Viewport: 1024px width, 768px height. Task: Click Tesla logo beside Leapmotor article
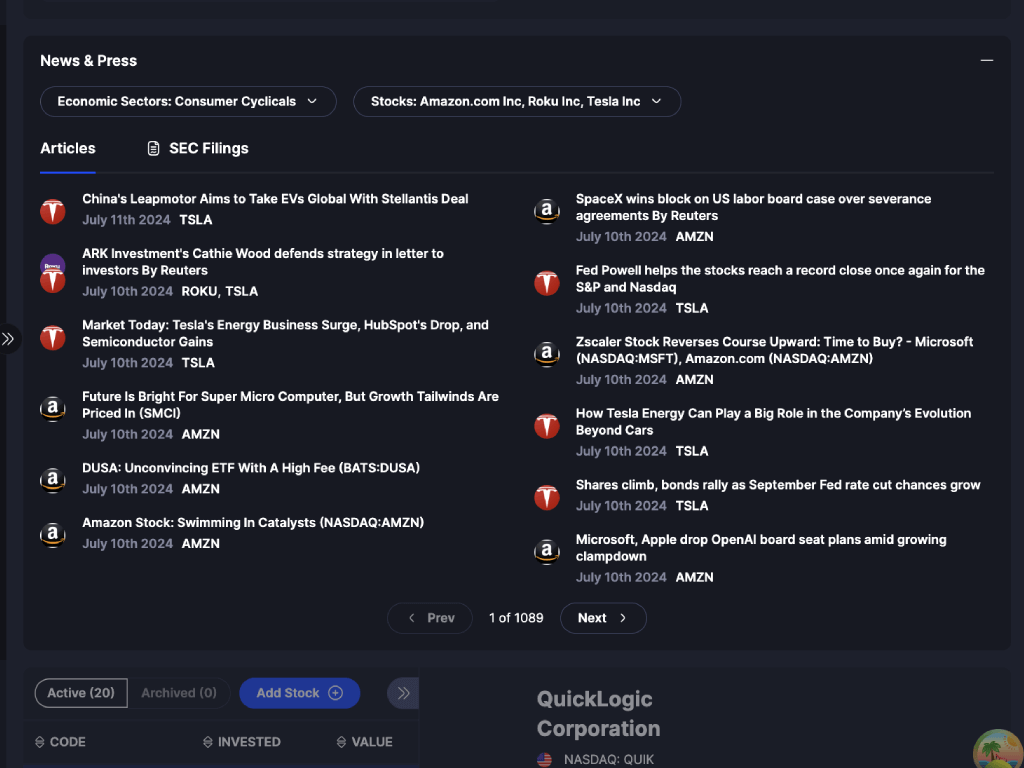pos(53,211)
